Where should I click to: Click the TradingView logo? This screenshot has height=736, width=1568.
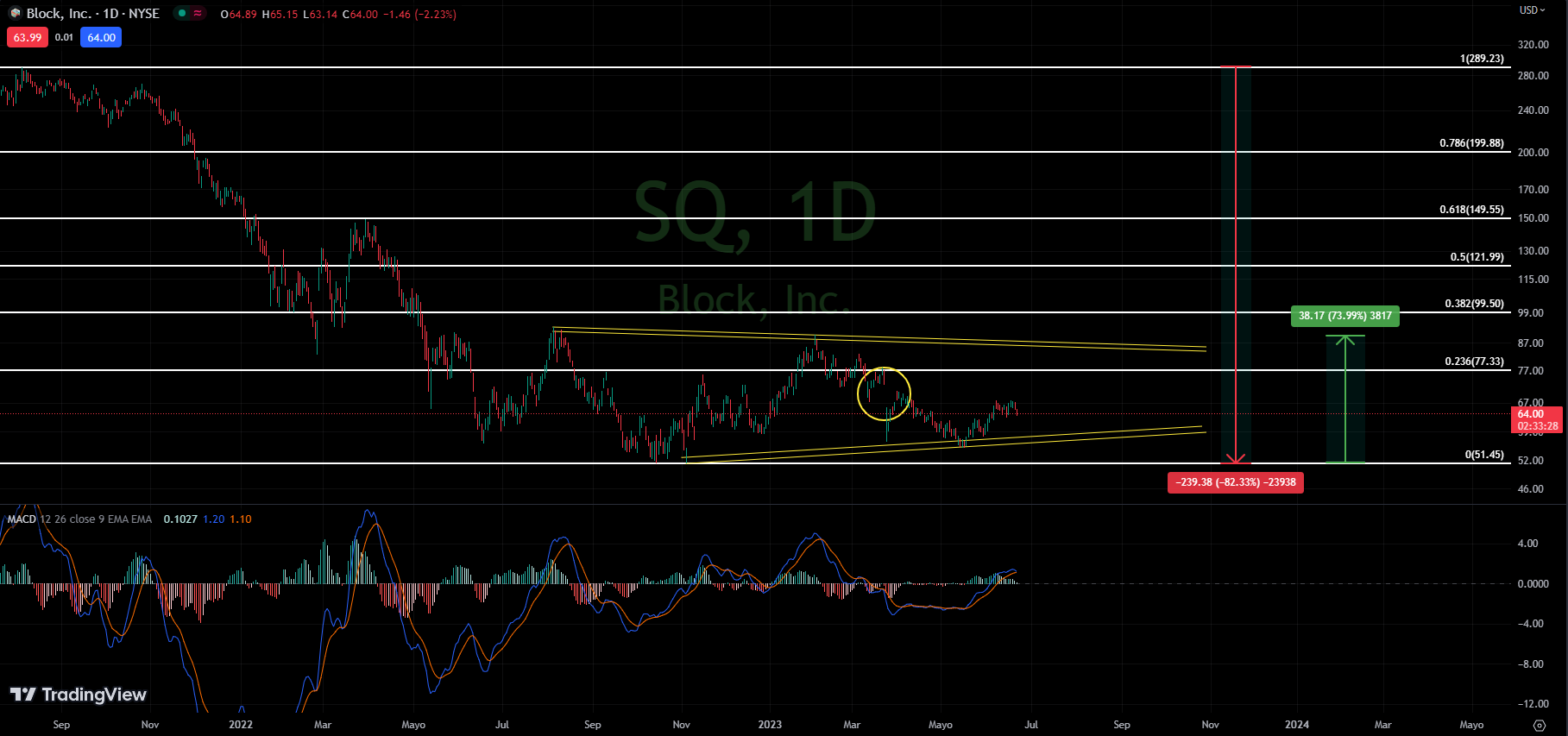click(x=79, y=695)
